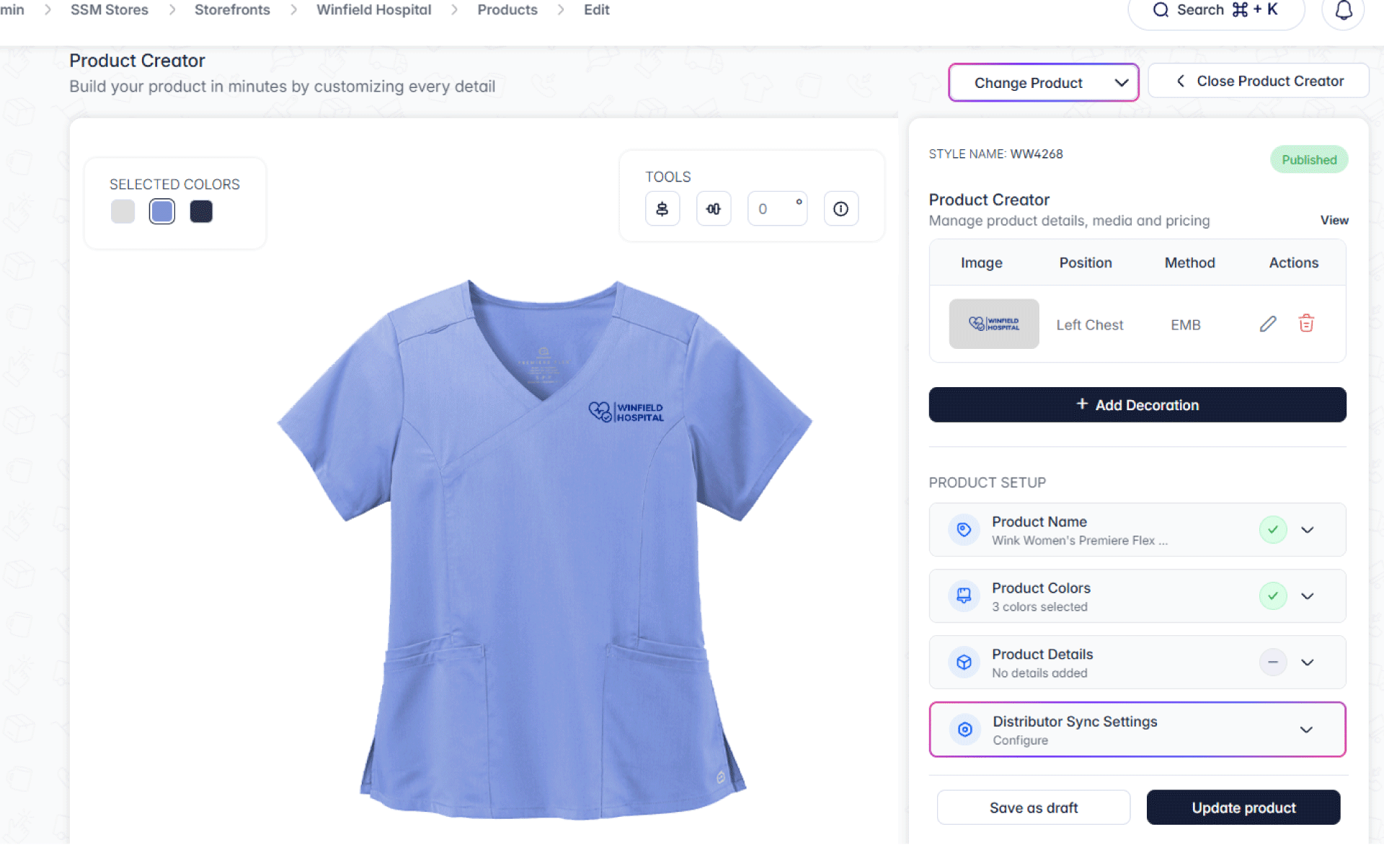The image size is (1384, 868).
Task: Go to SSM Stores breadcrumb
Action: 110,10
